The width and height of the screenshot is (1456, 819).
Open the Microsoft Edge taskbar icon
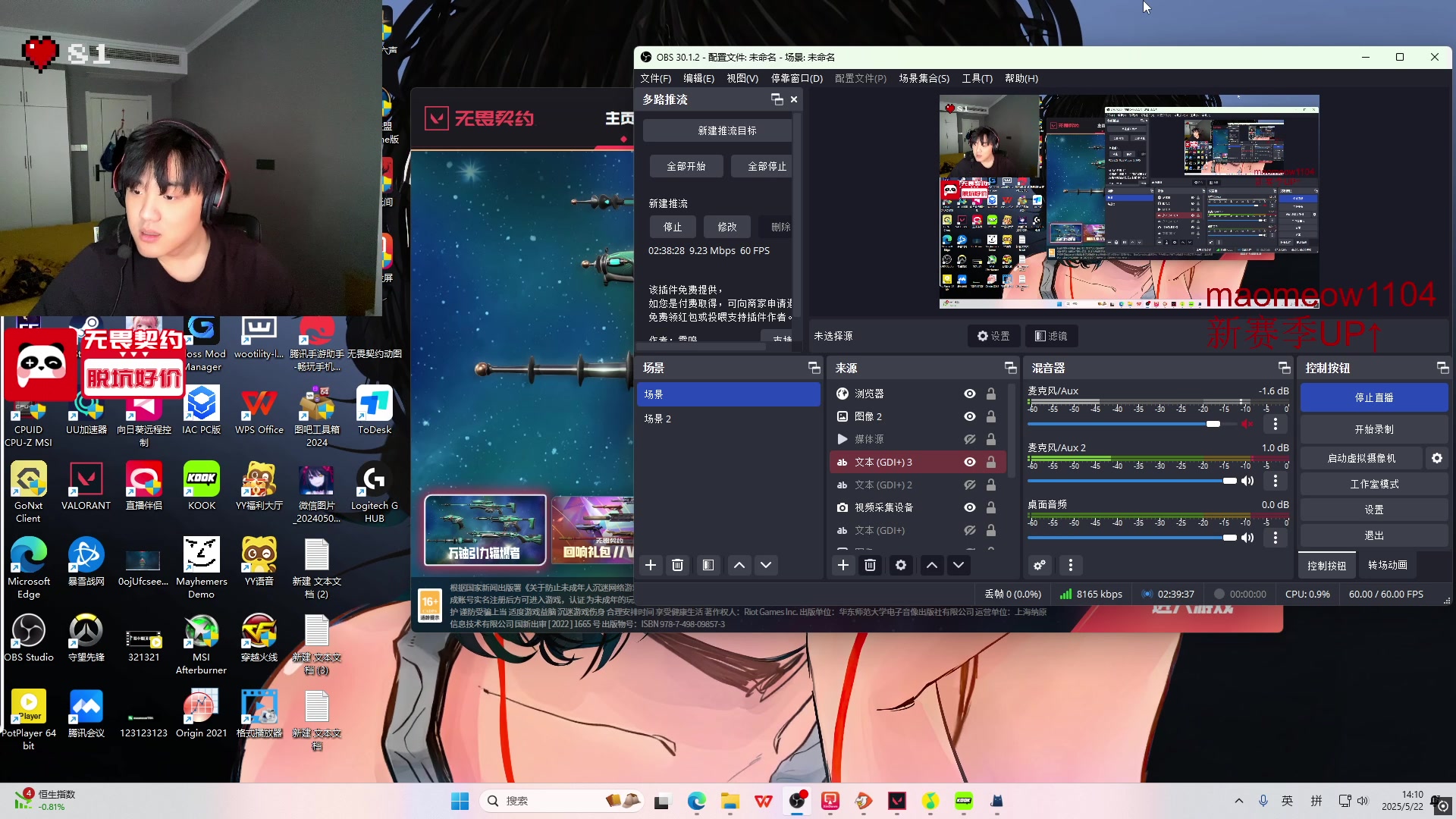click(x=697, y=801)
